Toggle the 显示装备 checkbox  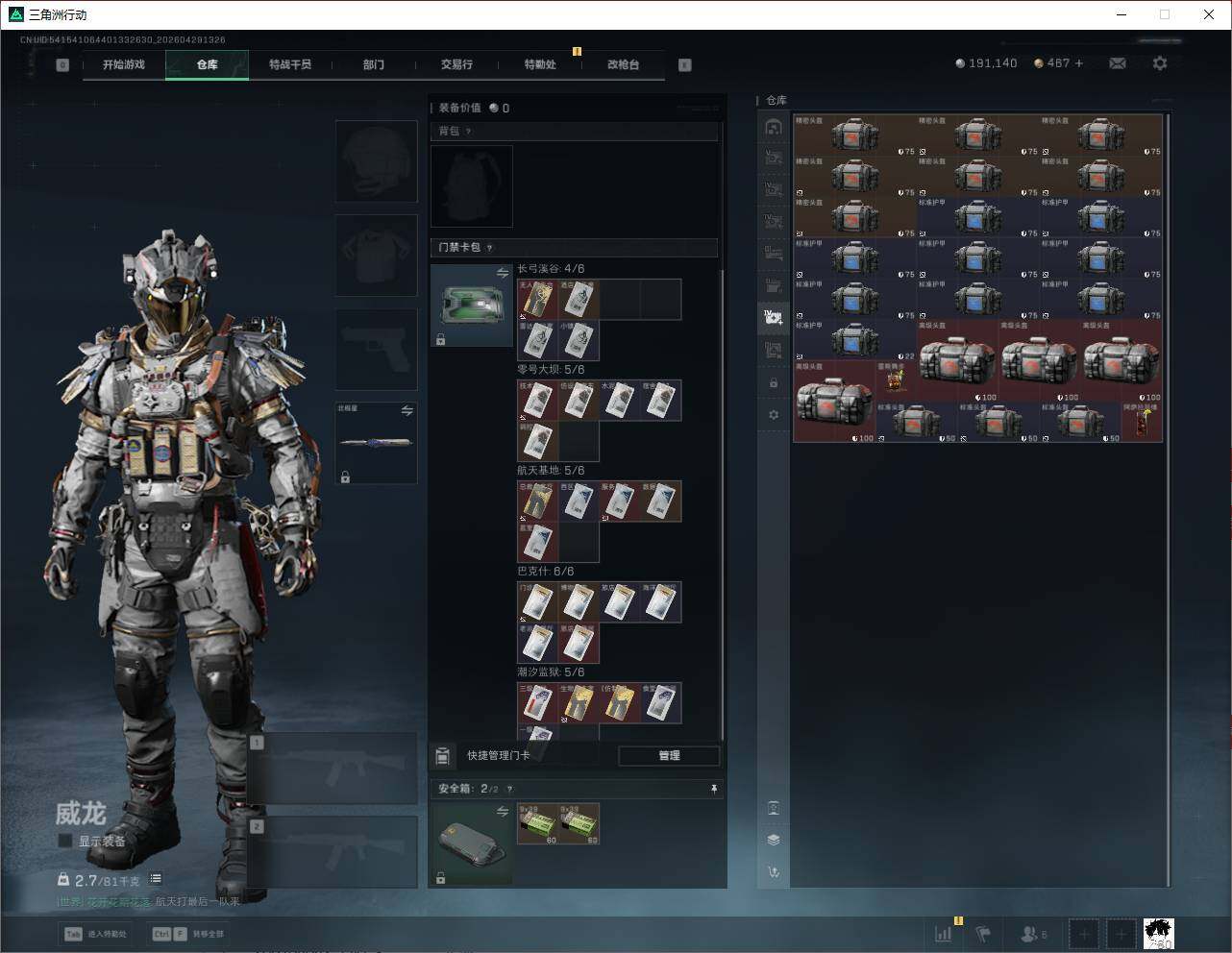pos(65,841)
